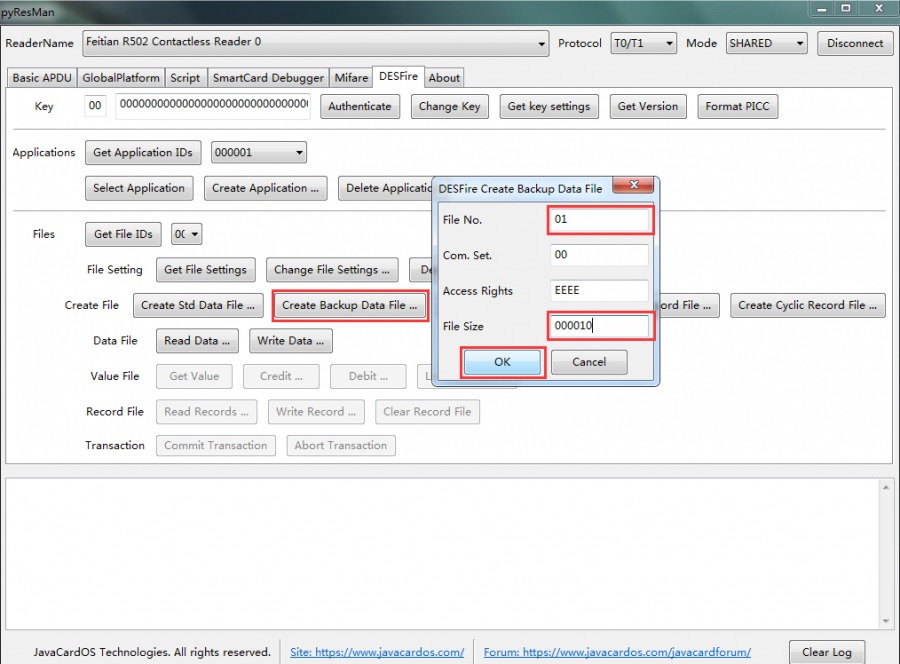
Task: Click the File Size input field
Action: coord(599,326)
